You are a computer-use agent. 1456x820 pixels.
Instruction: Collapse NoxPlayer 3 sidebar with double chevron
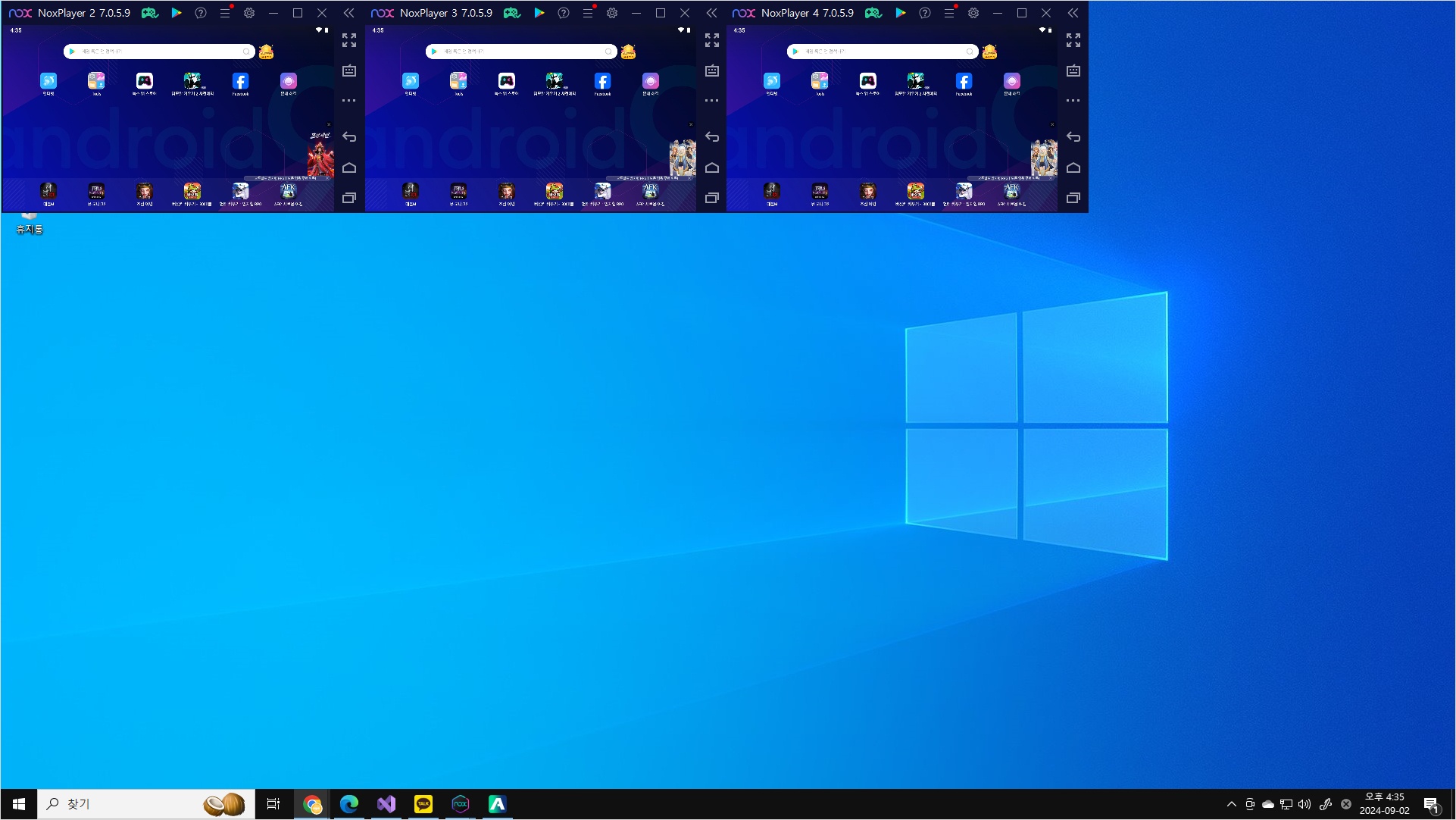(711, 13)
